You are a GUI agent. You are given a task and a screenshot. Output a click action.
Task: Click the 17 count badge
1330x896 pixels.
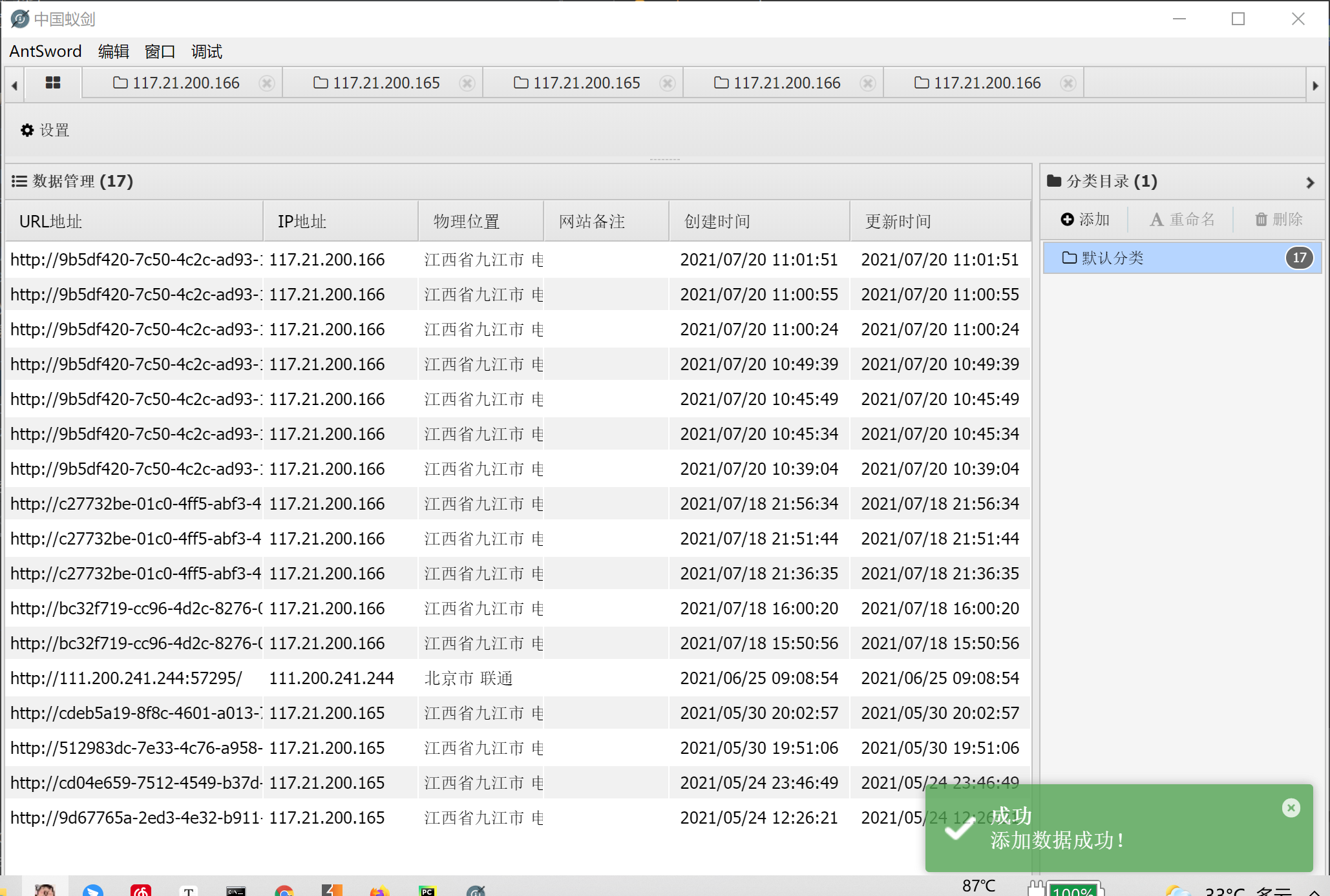point(1299,258)
